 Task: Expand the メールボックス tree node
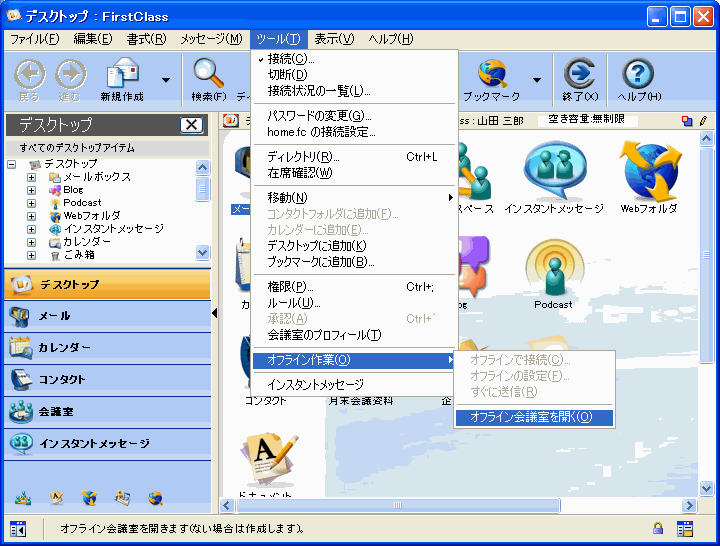point(31,177)
